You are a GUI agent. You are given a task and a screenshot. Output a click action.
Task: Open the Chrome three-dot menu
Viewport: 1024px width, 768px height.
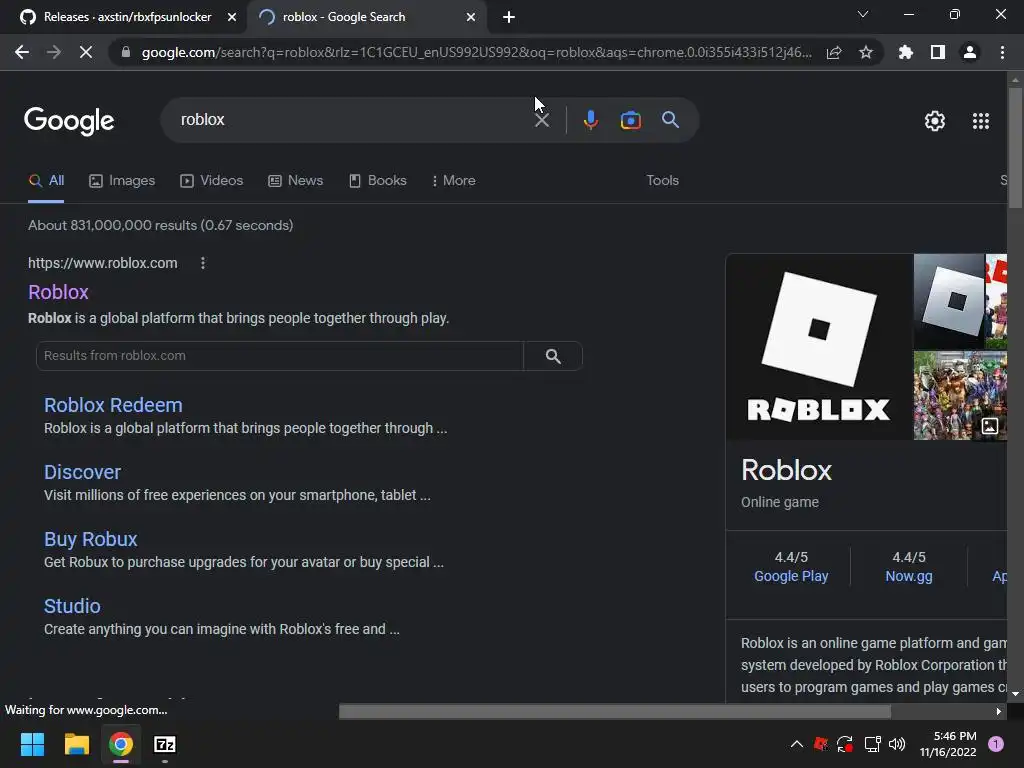(x=1002, y=52)
